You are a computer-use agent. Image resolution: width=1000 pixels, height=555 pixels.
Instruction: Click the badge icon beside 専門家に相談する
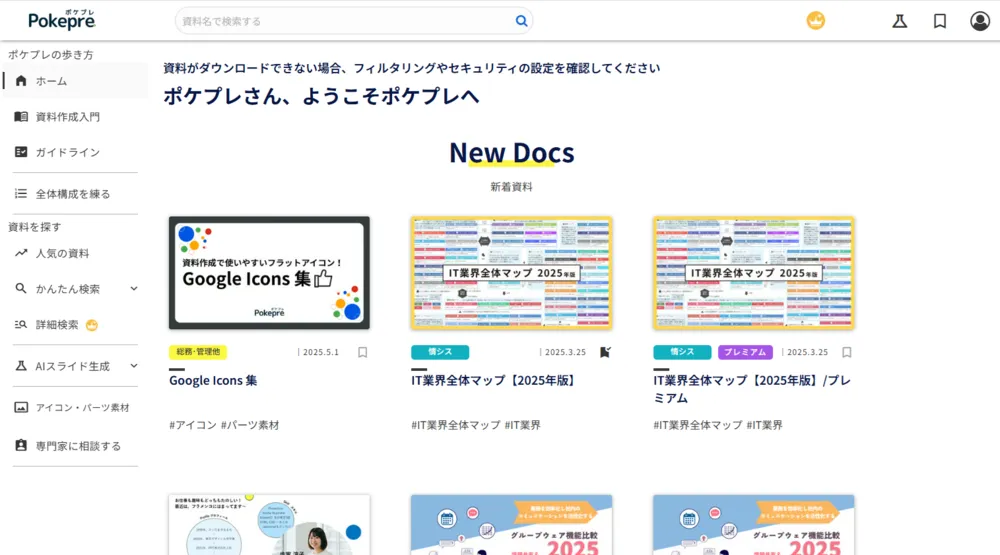tap(21, 445)
